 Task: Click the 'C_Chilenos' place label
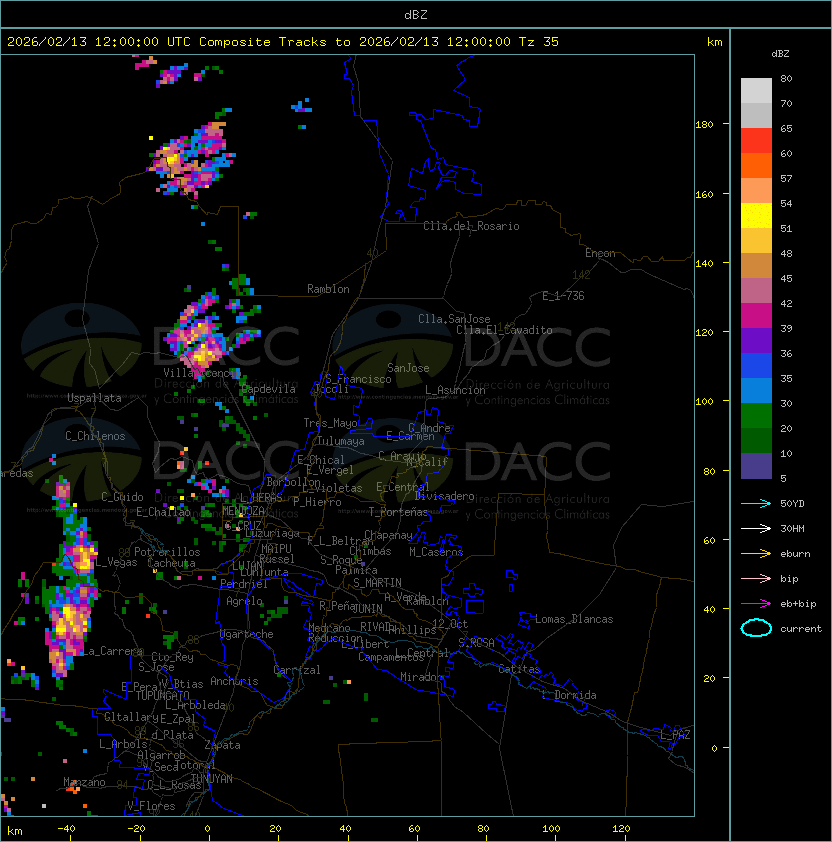click(95, 436)
